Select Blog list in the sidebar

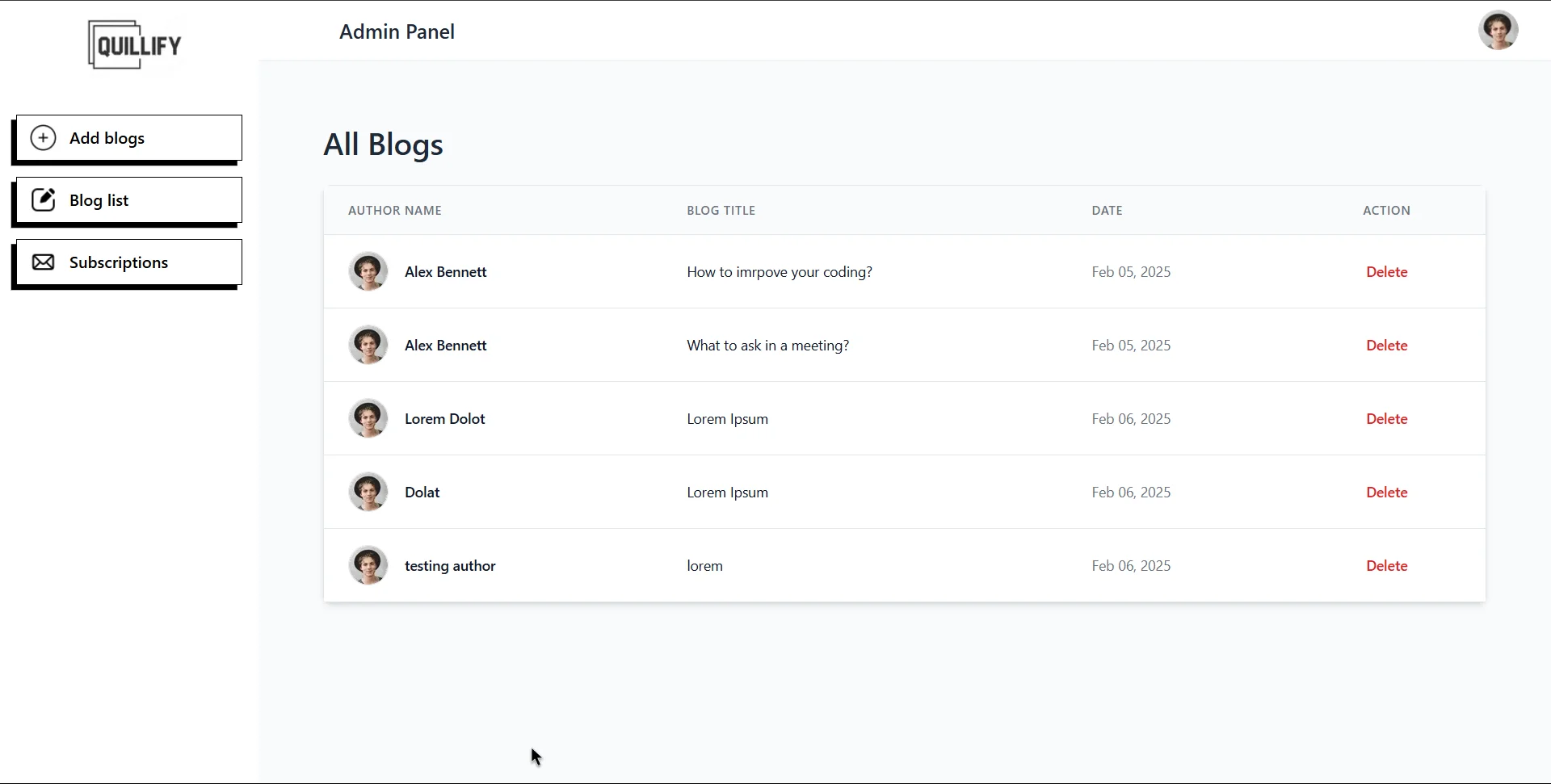pos(98,199)
